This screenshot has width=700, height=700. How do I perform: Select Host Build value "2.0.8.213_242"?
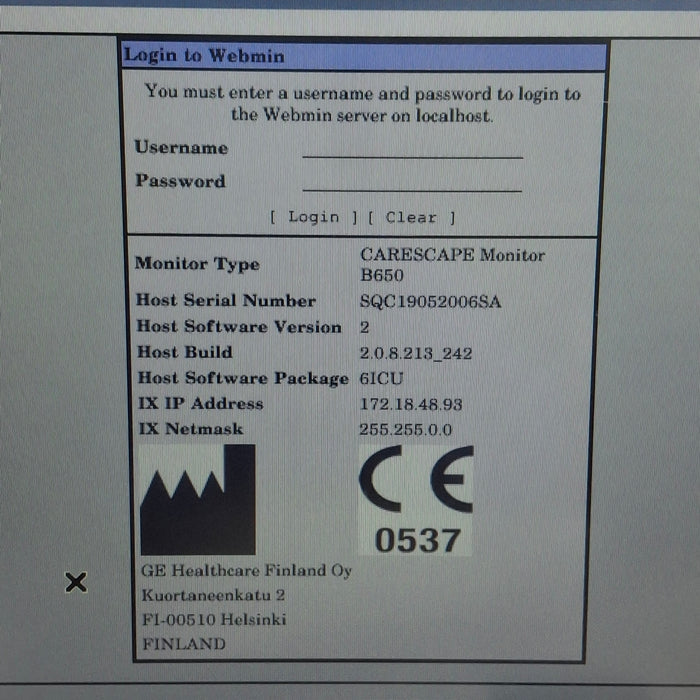point(416,354)
